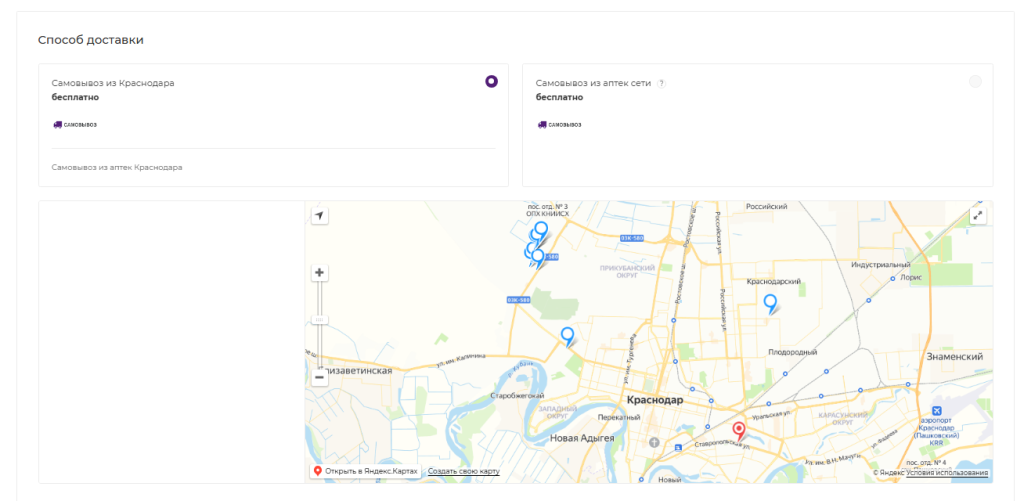Image resolution: width=1024 pixels, height=501 pixels.
Task: Click the truck icon in the Самовывоз из Краснодара card
Action: (57, 125)
